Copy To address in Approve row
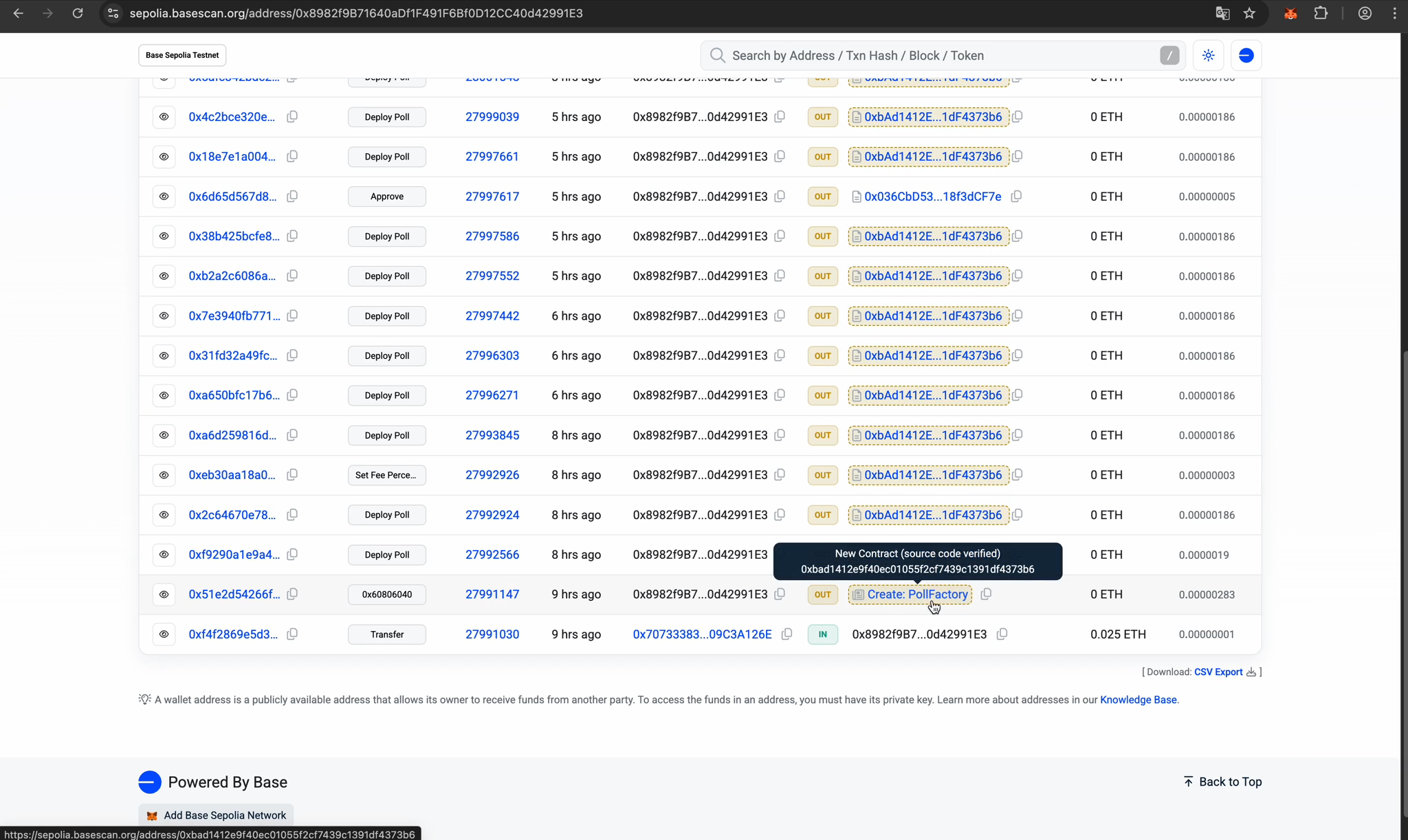 click(1016, 197)
